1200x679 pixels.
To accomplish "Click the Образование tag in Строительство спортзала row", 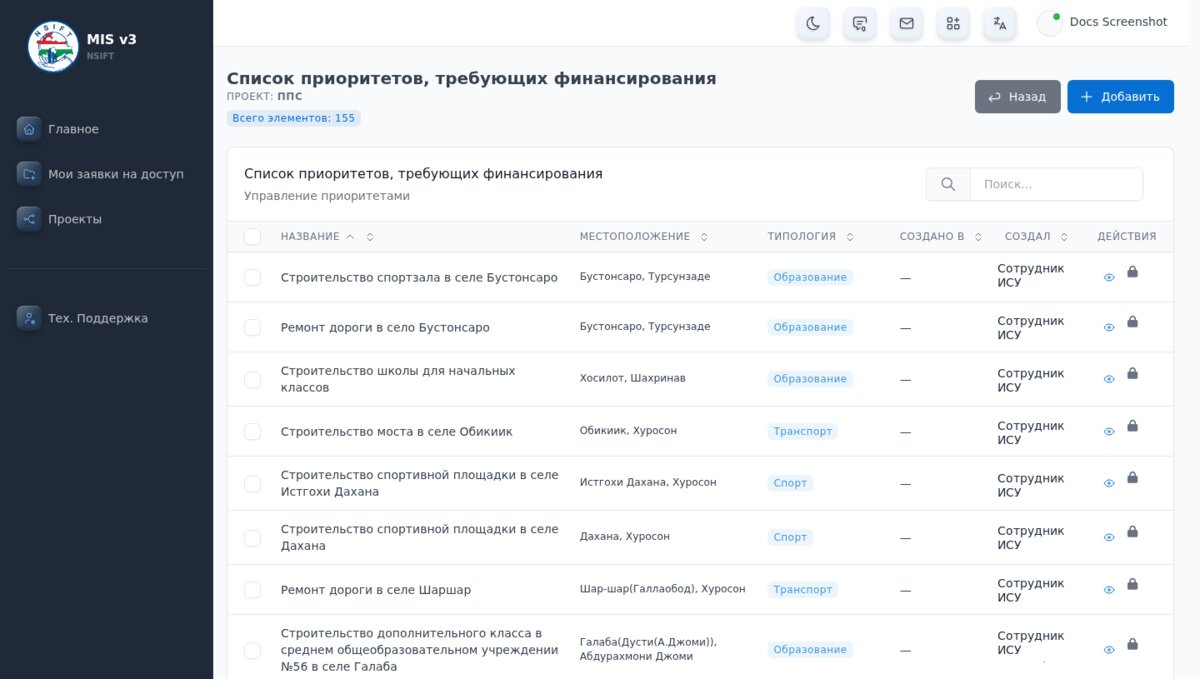I will click(810, 277).
